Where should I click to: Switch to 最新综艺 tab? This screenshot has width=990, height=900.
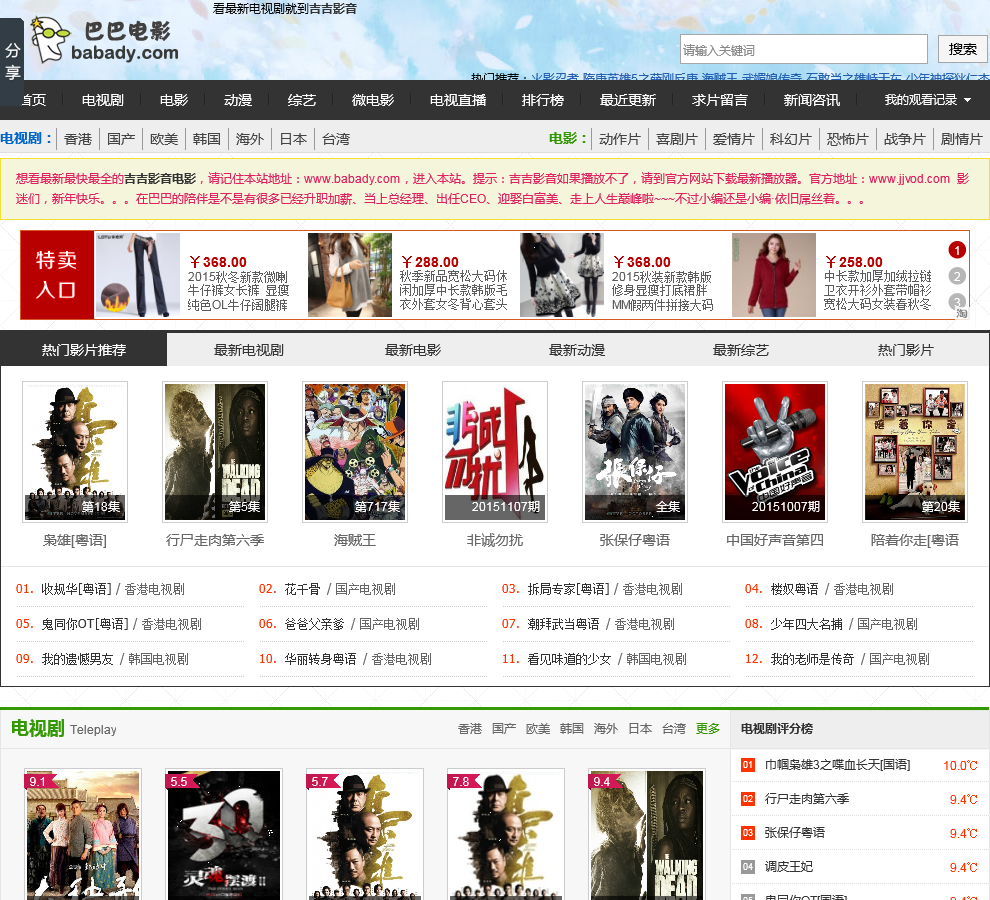point(741,350)
